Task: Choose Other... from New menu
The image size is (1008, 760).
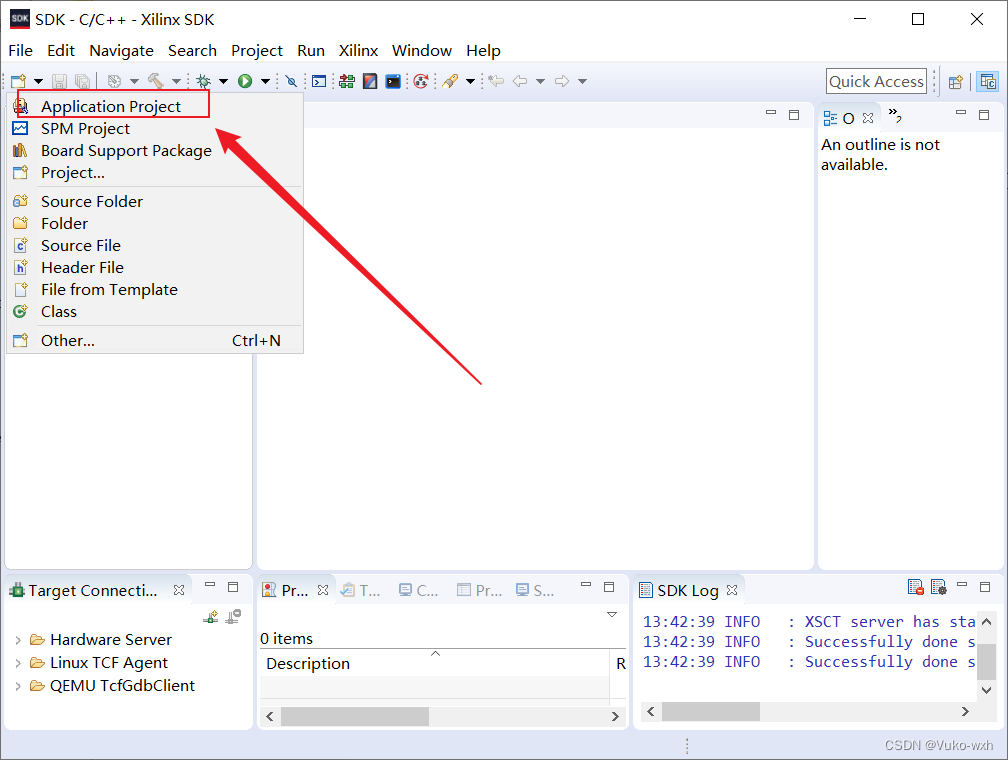Action: [154, 340]
